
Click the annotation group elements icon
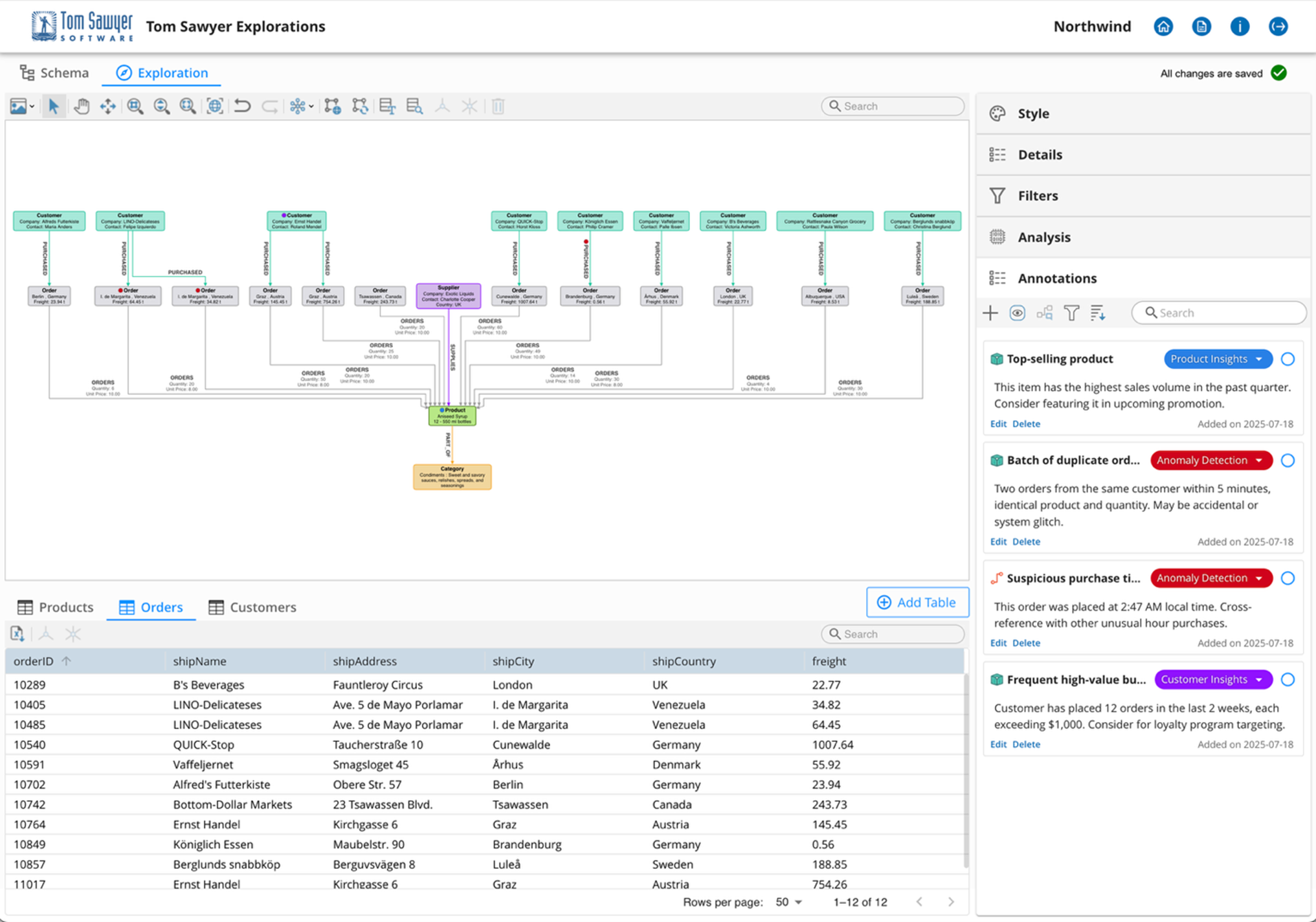click(1044, 313)
